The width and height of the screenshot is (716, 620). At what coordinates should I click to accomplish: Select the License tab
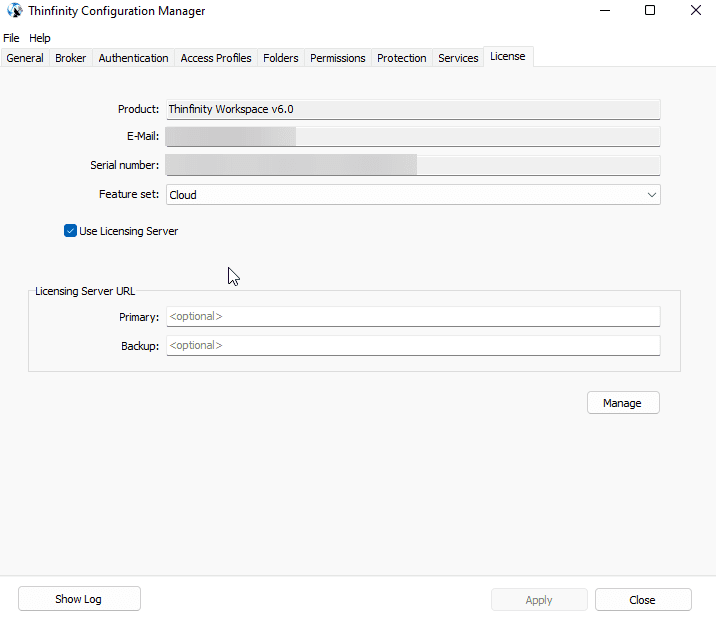(508, 56)
